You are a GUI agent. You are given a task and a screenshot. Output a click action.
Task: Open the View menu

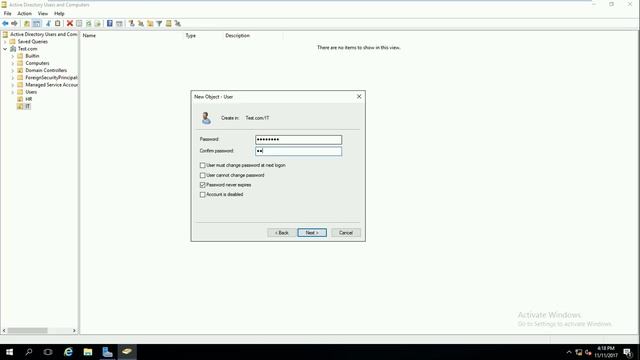43,13
